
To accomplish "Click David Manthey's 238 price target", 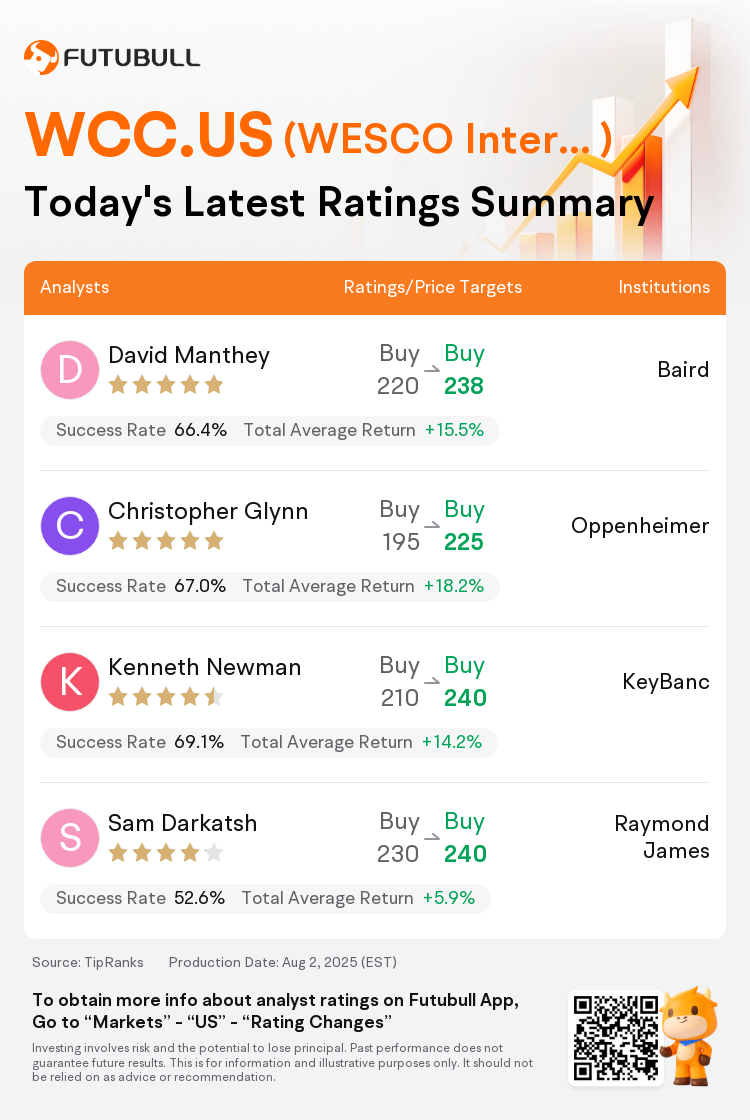I will coord(464,386).
